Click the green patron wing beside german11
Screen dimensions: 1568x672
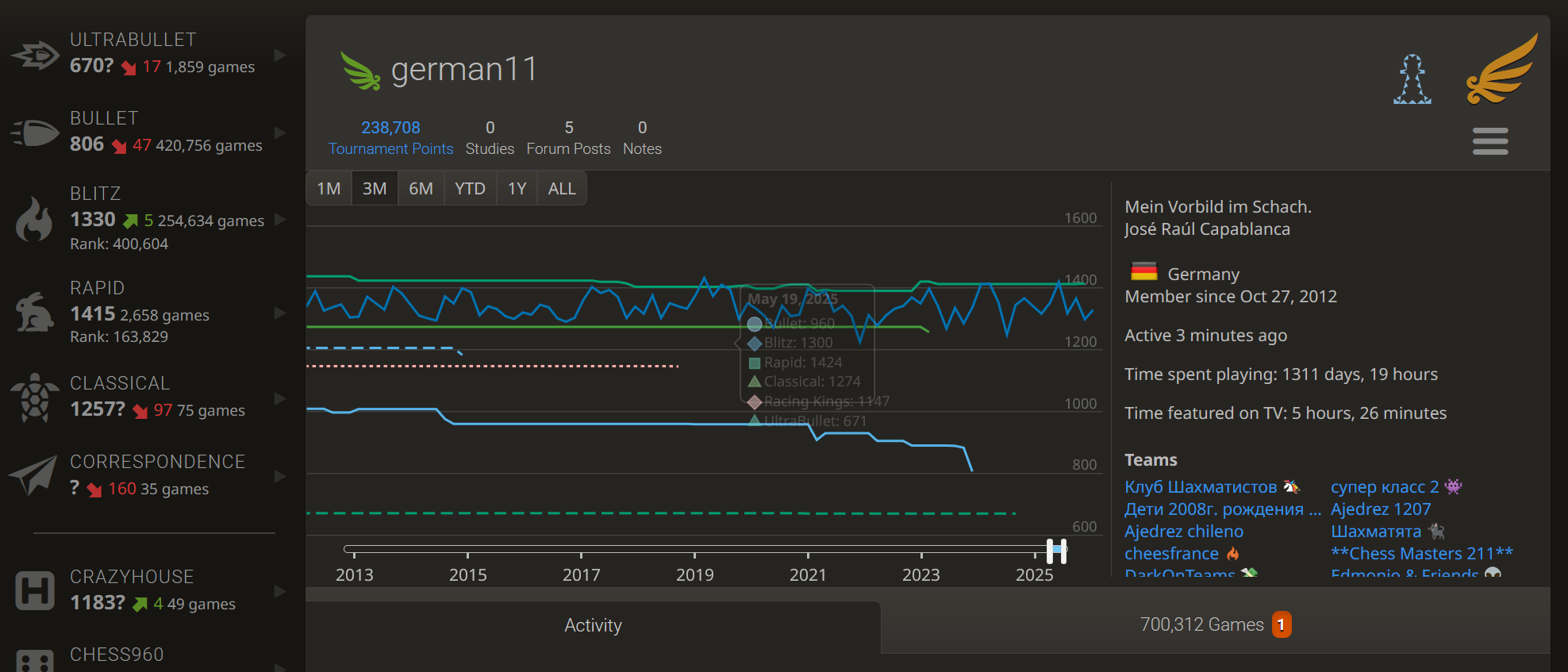pyautogui.click(x=360, y=71)
